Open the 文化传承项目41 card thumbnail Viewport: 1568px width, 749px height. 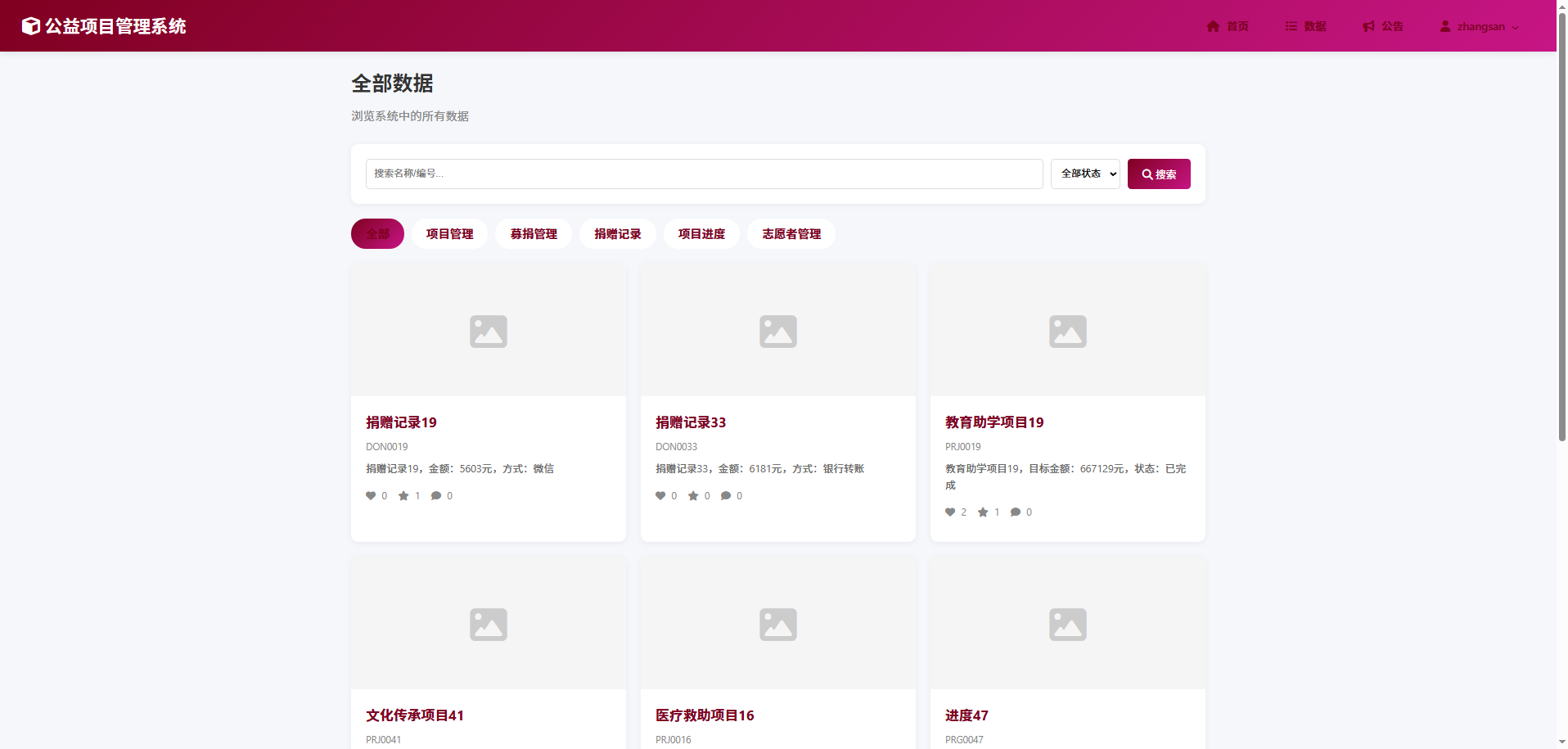click(x=489, y=624)
